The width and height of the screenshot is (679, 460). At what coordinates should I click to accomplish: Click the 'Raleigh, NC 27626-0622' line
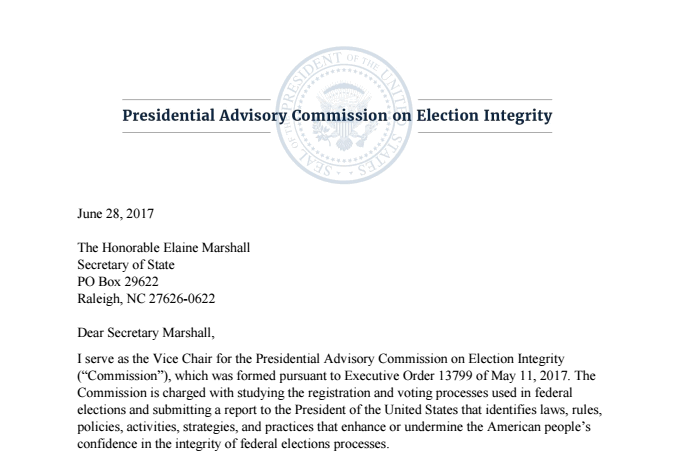[x=146, y=298]
